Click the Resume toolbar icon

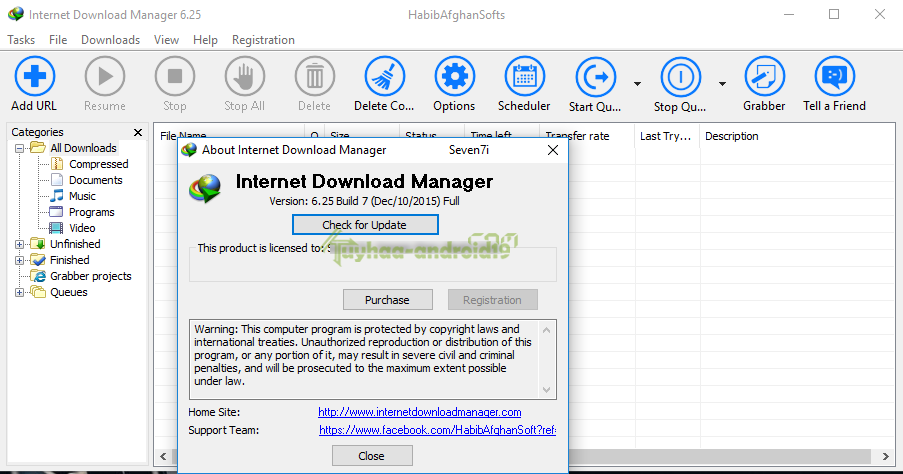click(x=104, y=75)
